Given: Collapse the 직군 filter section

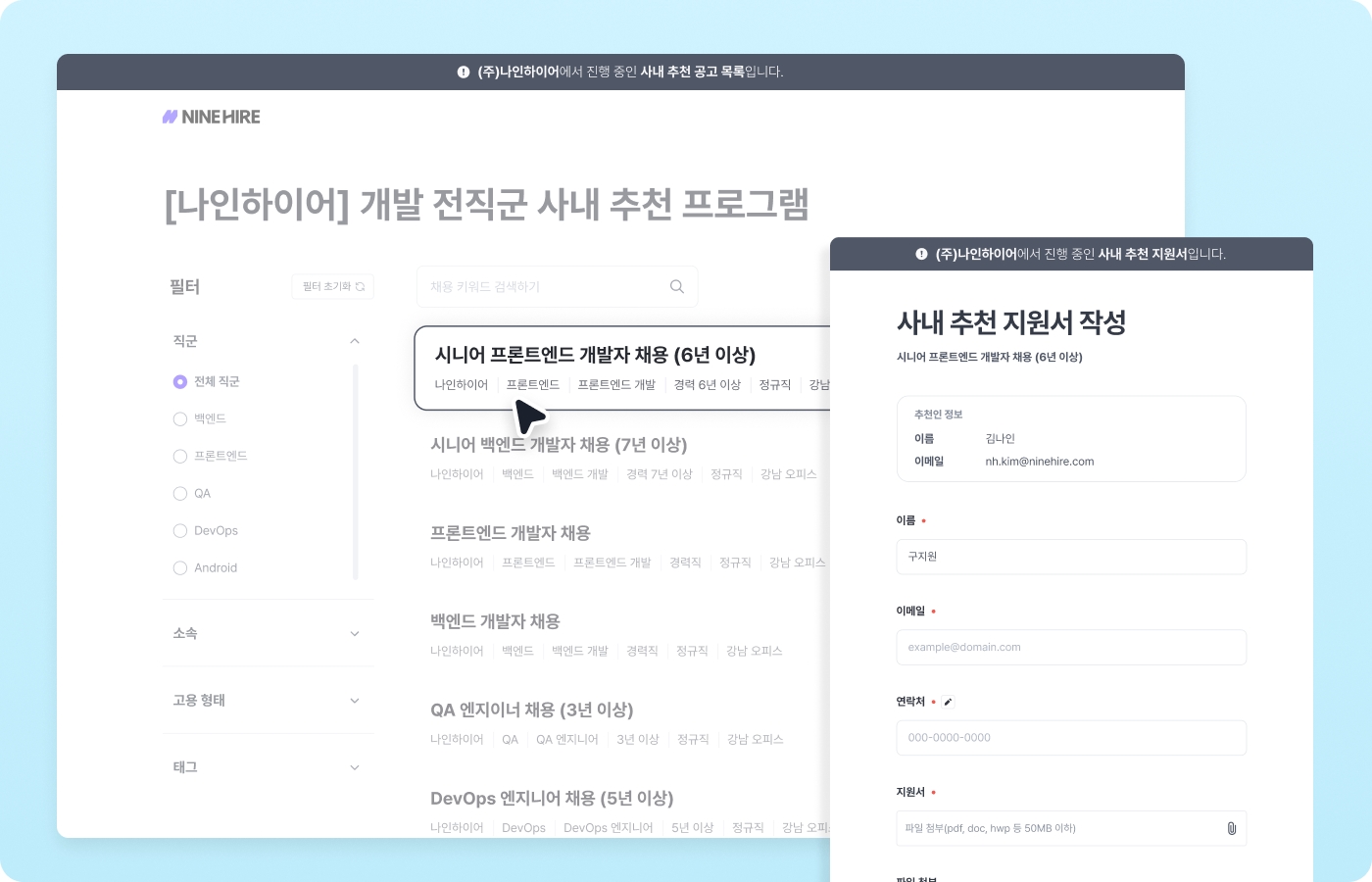Looking at the screenshot, I should [x=355, y=341].
